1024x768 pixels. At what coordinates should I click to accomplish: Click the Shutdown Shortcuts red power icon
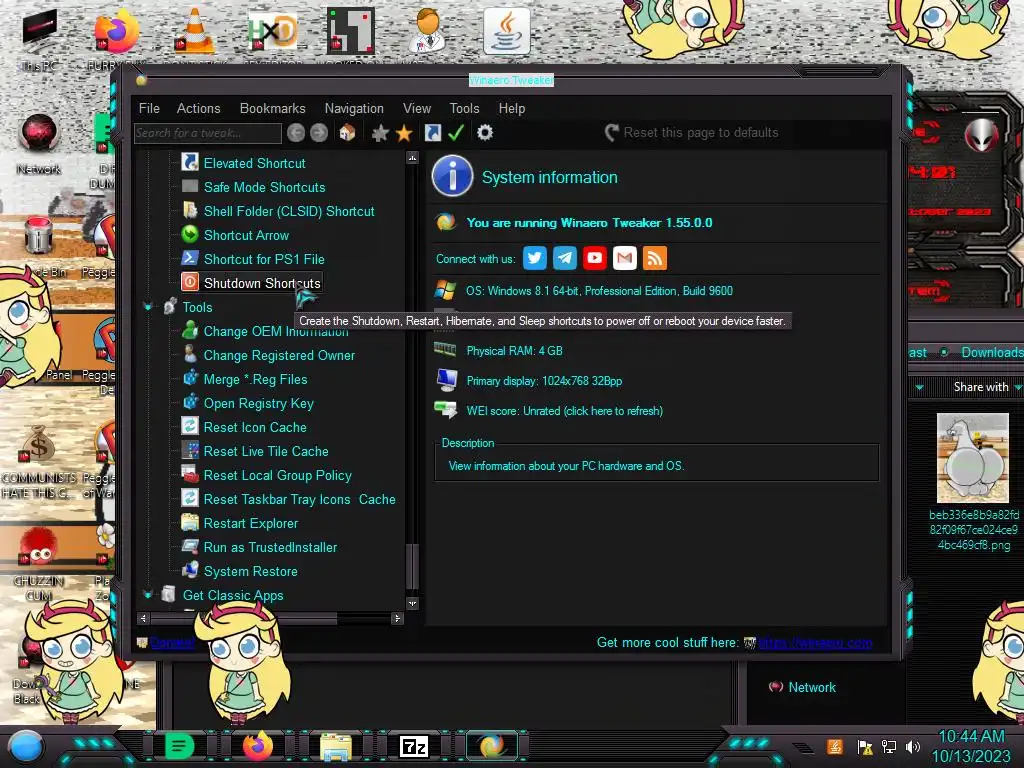[x=189, y=282]
